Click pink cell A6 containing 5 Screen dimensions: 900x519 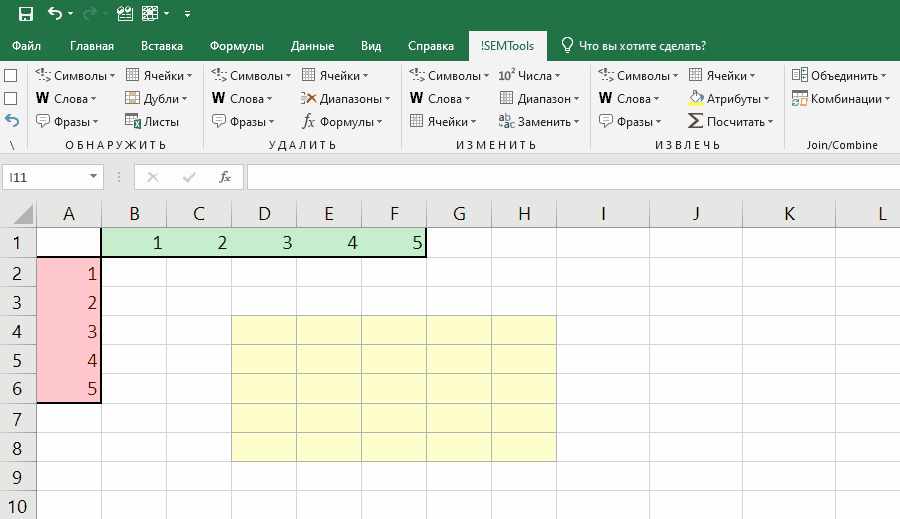point(69,389)
